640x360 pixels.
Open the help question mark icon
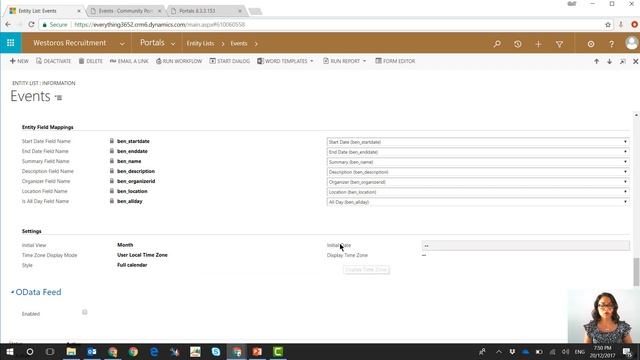(611, 44)
